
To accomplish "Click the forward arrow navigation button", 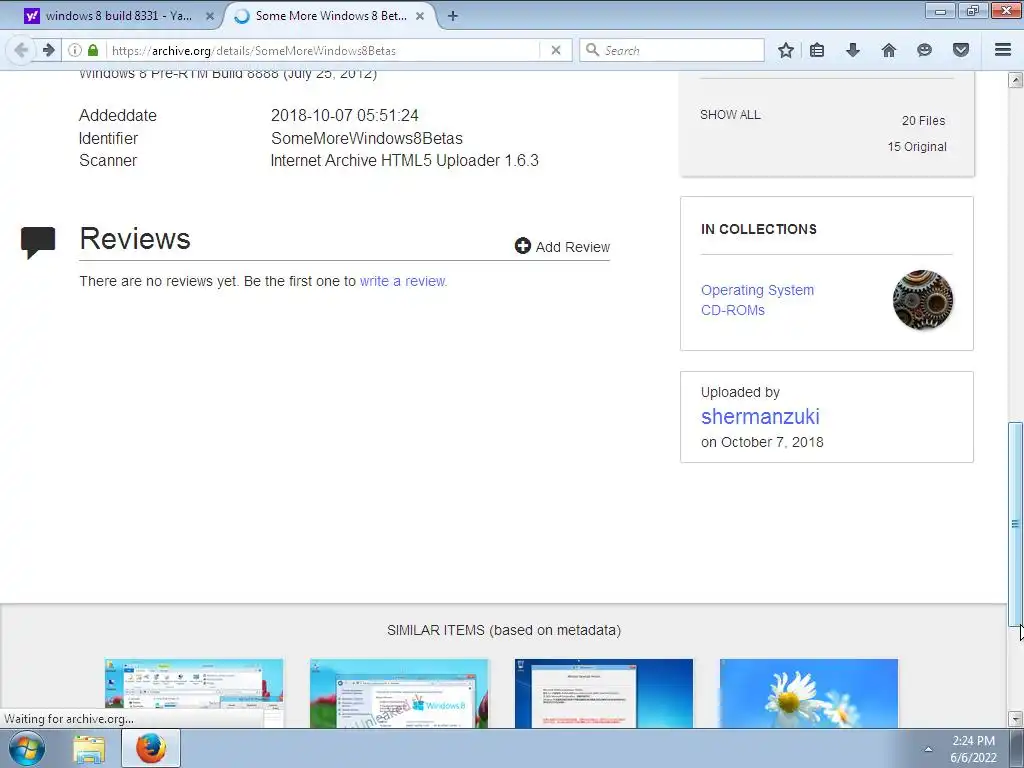I will click(48, 50).
